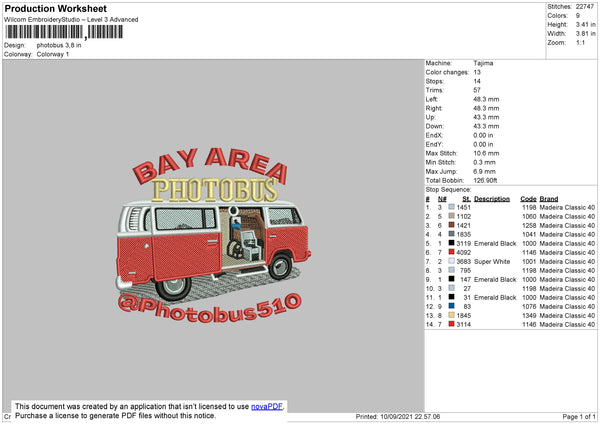Screen dimensions: 600x424
Task: Click the Max Jump value "6.9 mm"
Action: (x=484, y=171)
